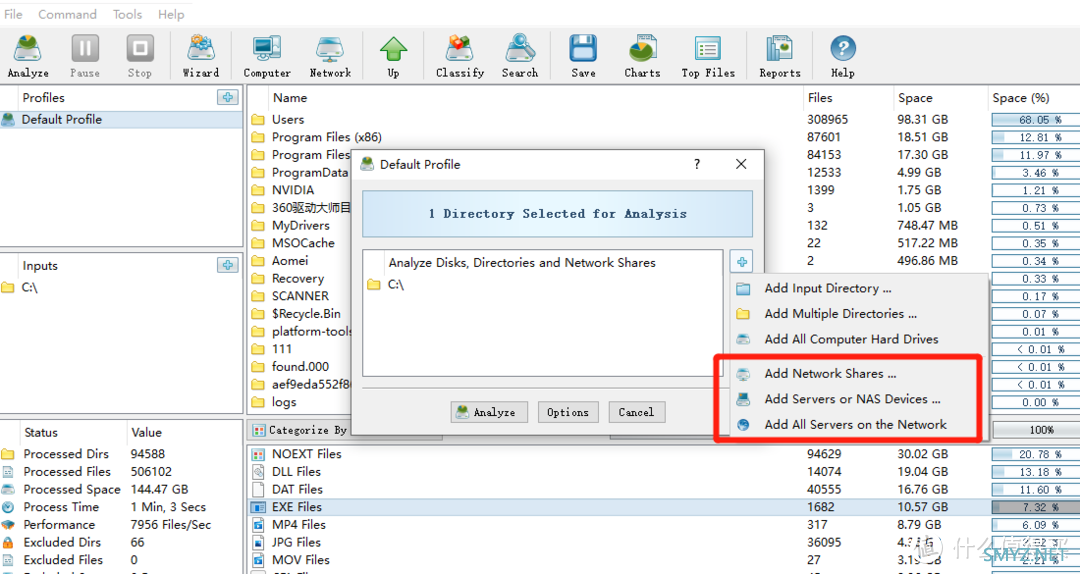Open the Wizard tool
This screenshot has height=574, width=1080.
click(x=200, y=56)
